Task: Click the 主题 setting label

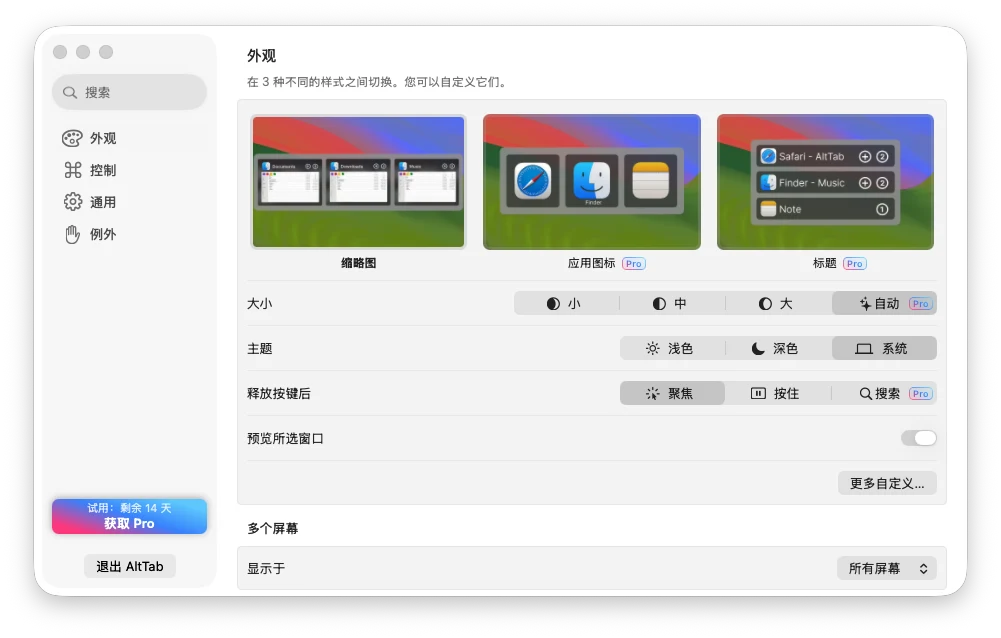Action: pyautogui.click(x=260, y=349)
